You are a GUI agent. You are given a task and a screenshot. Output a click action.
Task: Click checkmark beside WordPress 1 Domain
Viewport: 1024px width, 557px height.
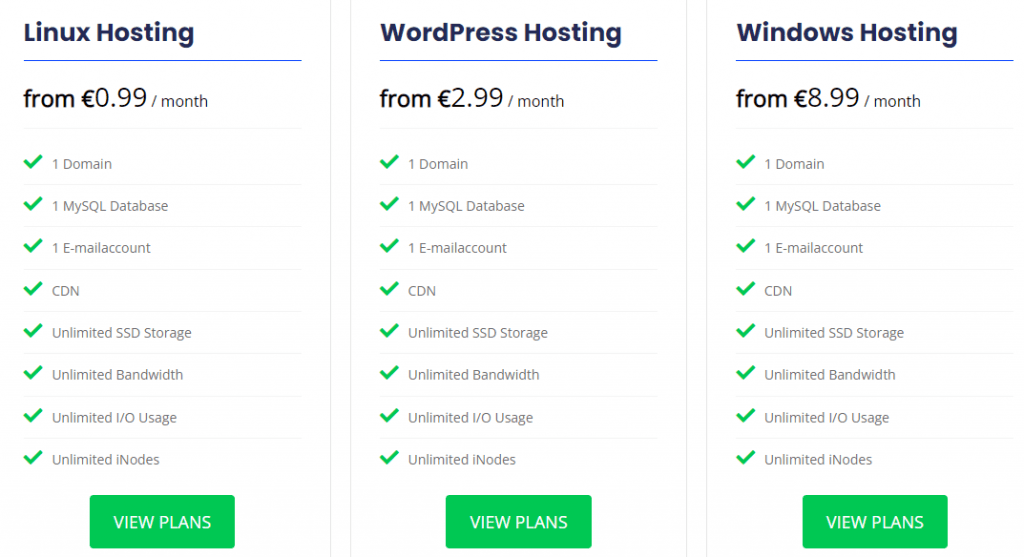pos(389,162)
